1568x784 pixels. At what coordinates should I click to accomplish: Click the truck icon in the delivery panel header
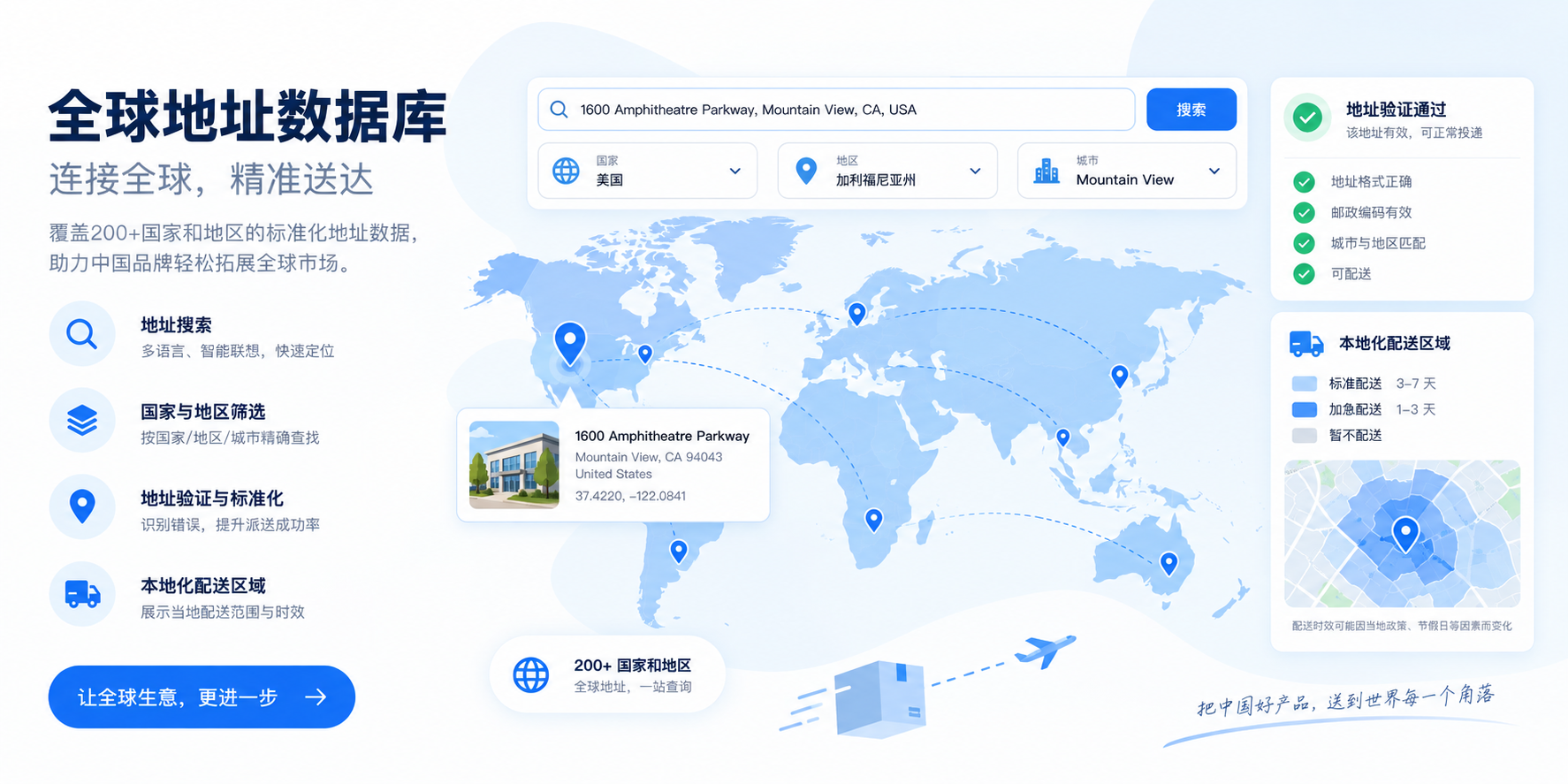pos(1306,344)
